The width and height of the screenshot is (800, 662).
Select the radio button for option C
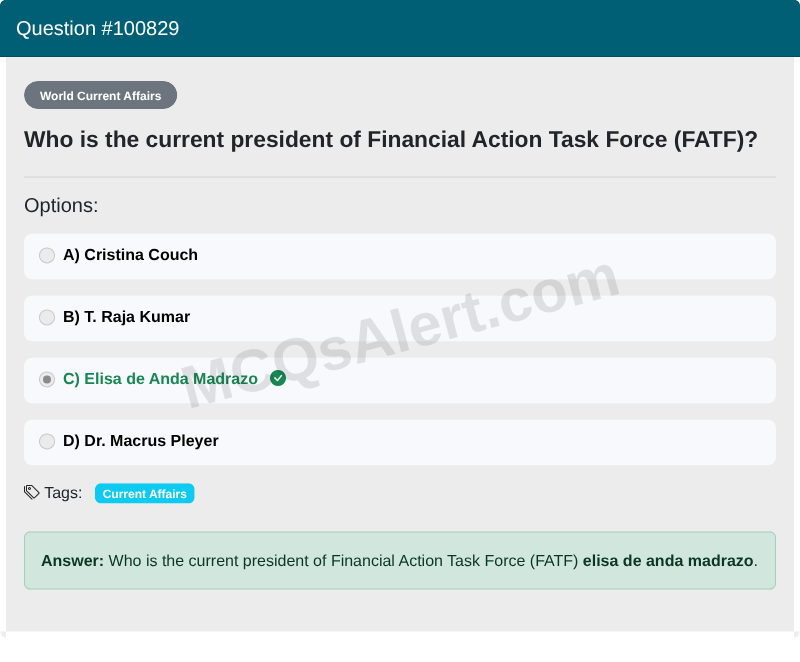click(x=47, y=379)
